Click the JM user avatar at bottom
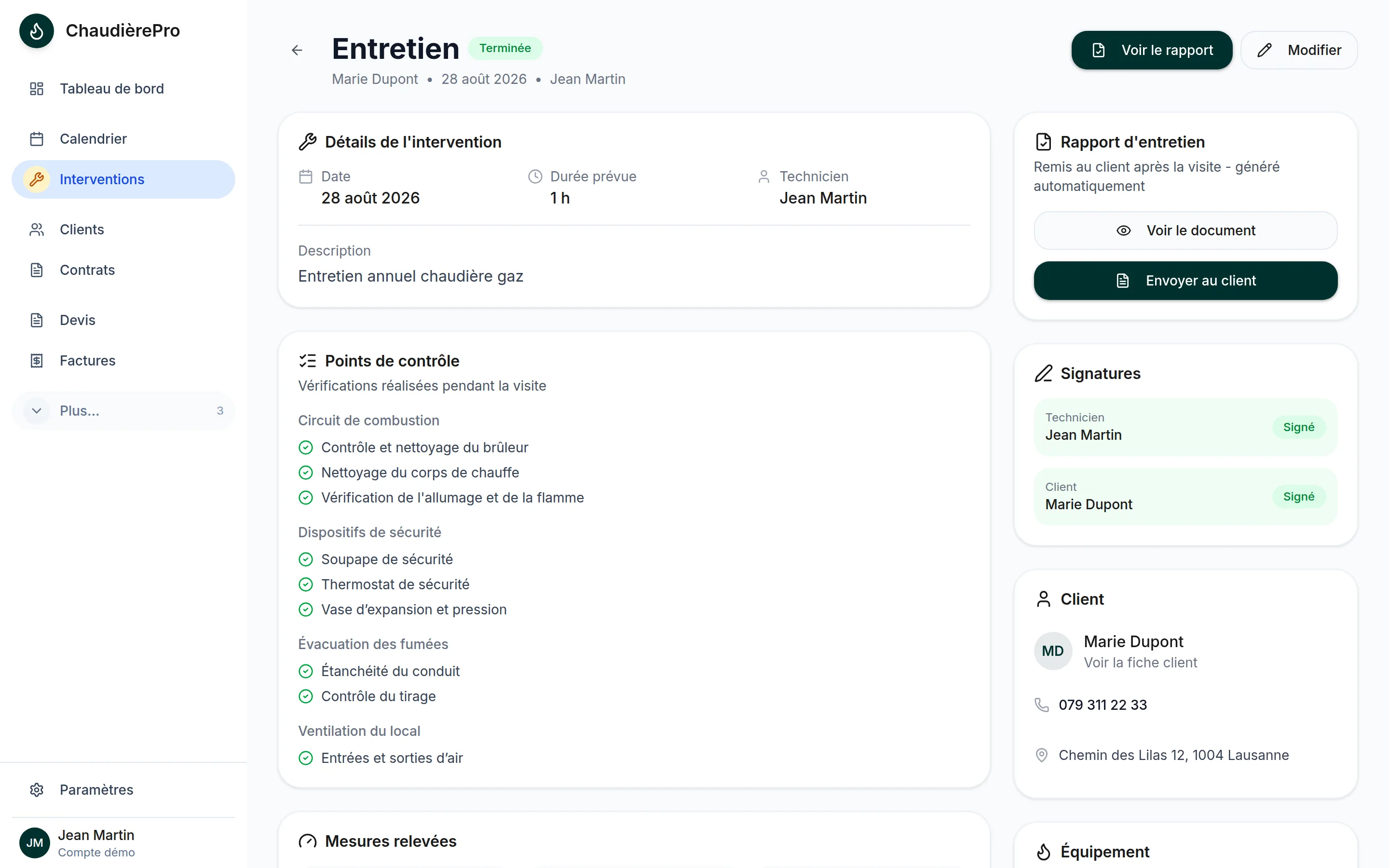The height and width of the screenshot is (868, 1389). [34, 843]
